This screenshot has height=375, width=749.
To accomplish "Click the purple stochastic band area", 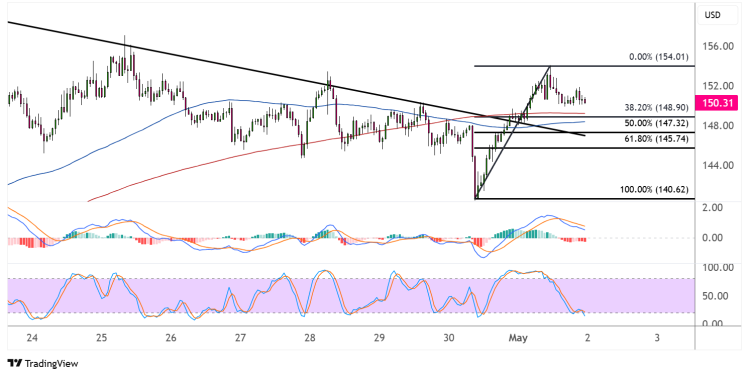I will (x=350, y=295).
